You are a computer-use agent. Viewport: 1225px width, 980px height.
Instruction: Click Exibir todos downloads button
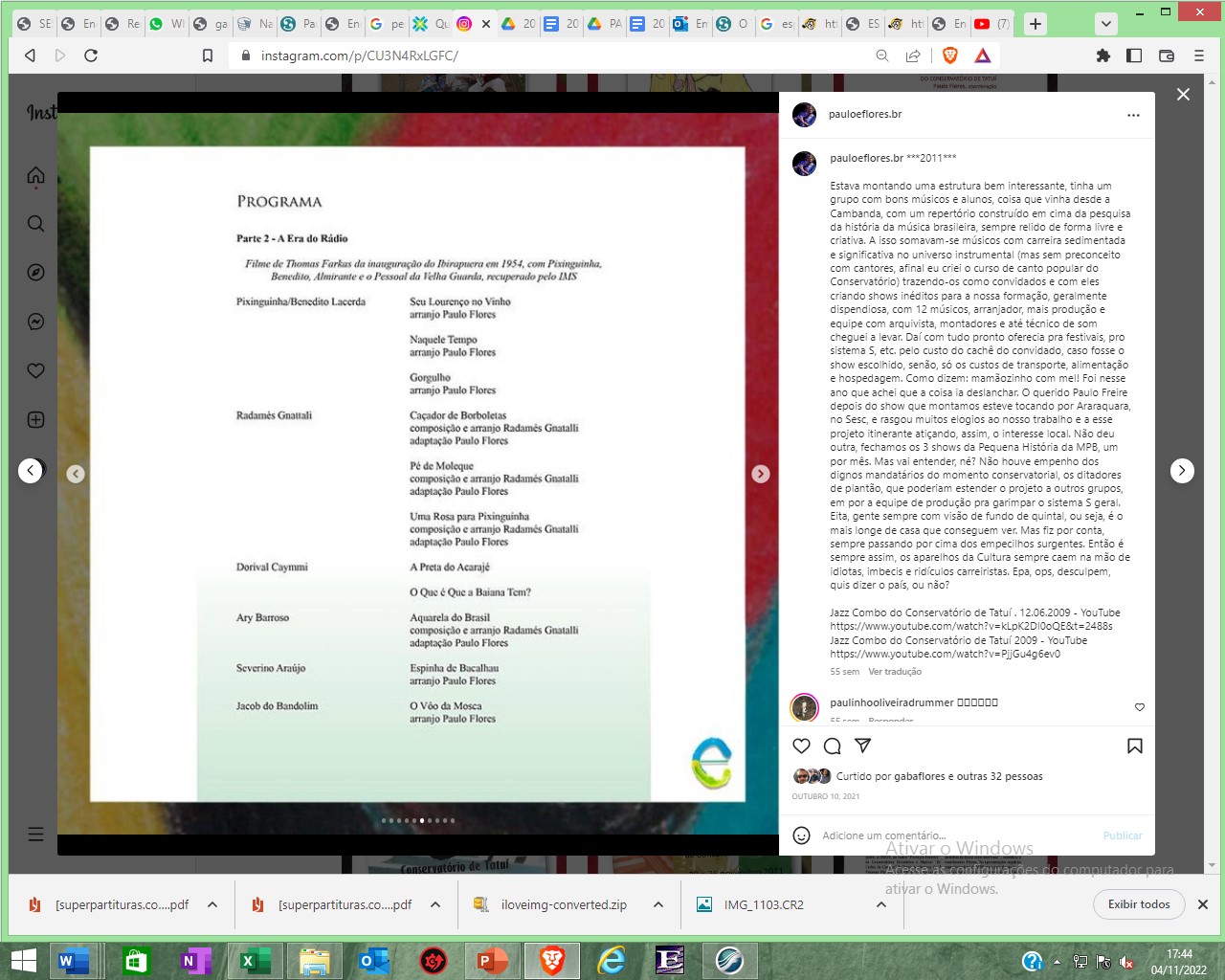tap(1138, 904)
